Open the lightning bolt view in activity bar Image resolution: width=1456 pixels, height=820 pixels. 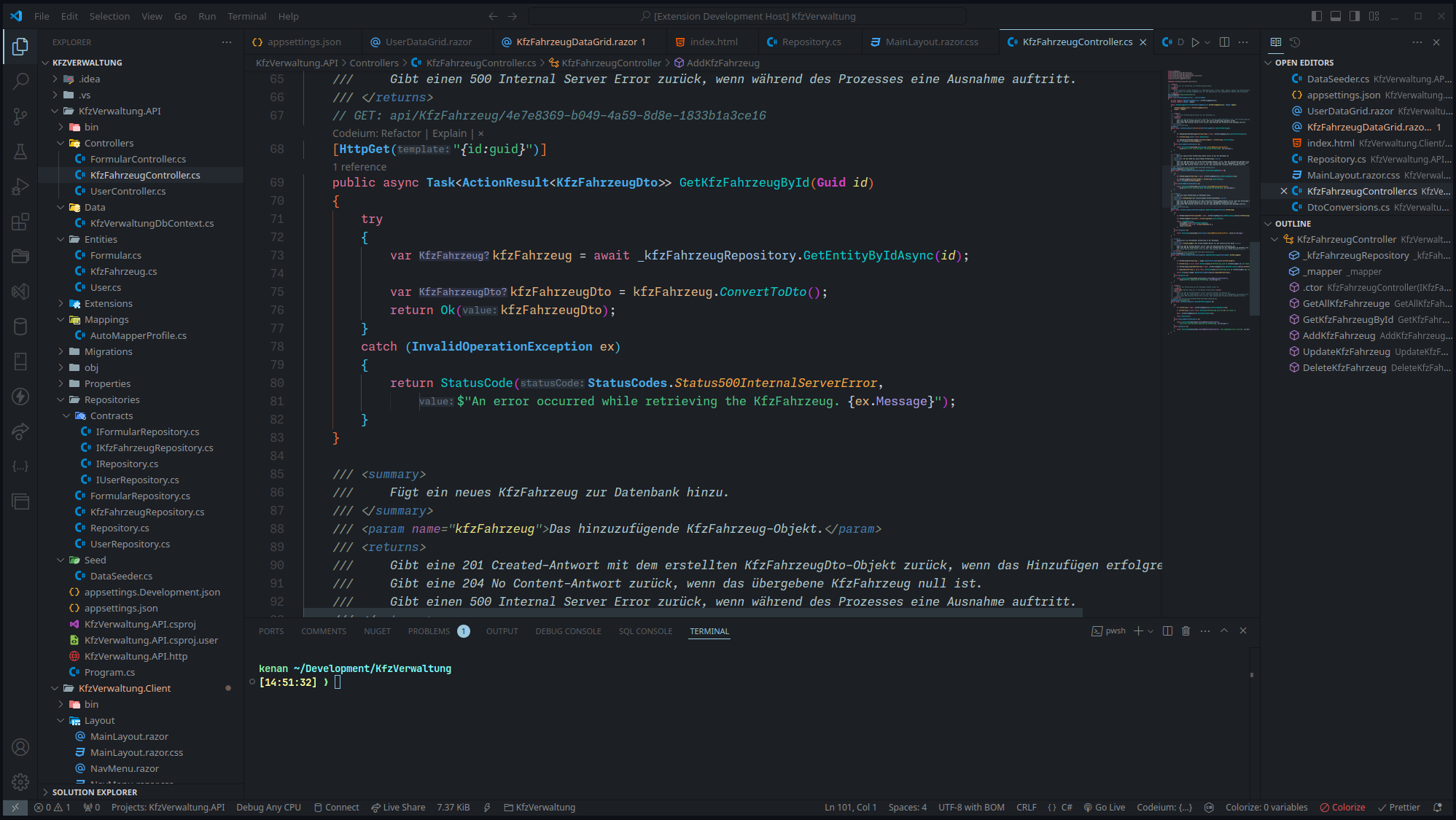(20, 397)
